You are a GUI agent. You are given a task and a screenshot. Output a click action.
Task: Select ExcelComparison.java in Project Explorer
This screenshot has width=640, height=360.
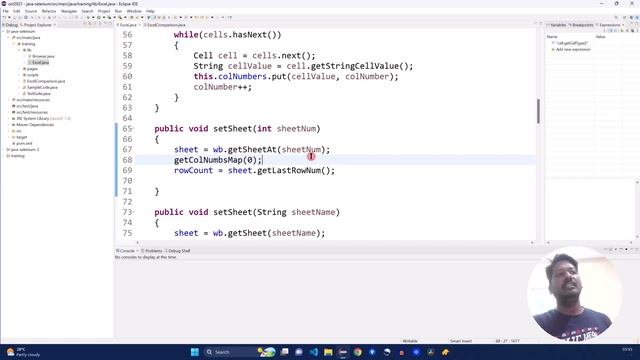(x=46, y=81)
